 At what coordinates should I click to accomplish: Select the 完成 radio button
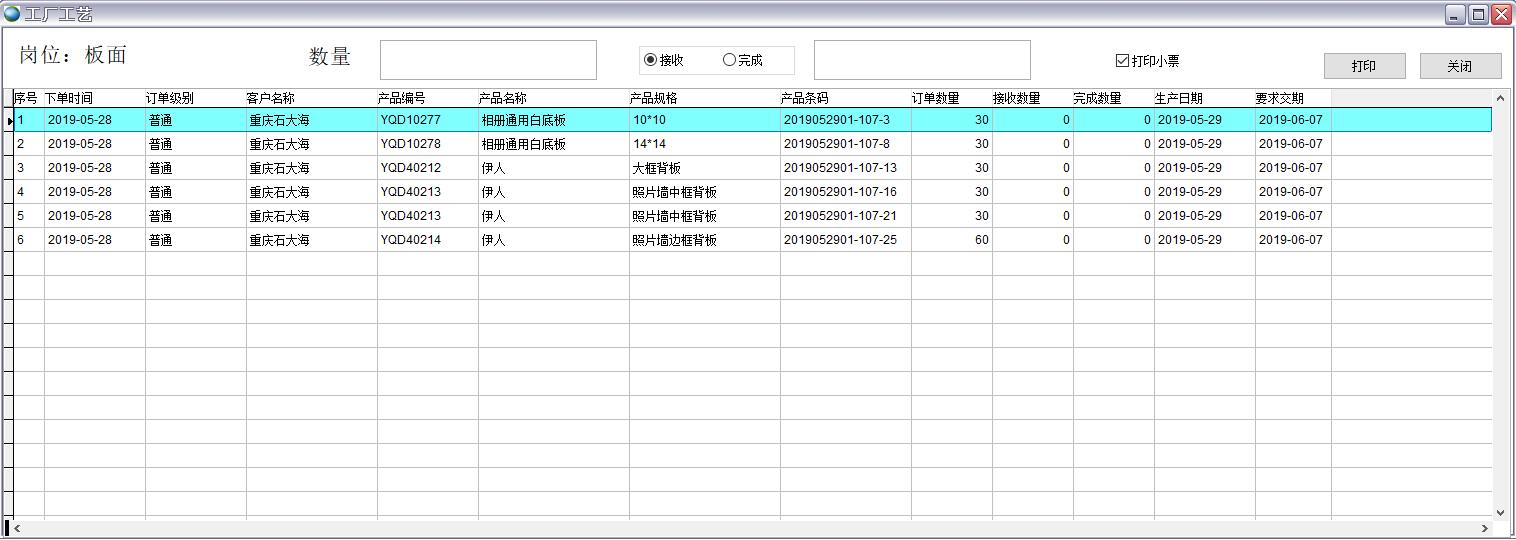pos(729,60)
